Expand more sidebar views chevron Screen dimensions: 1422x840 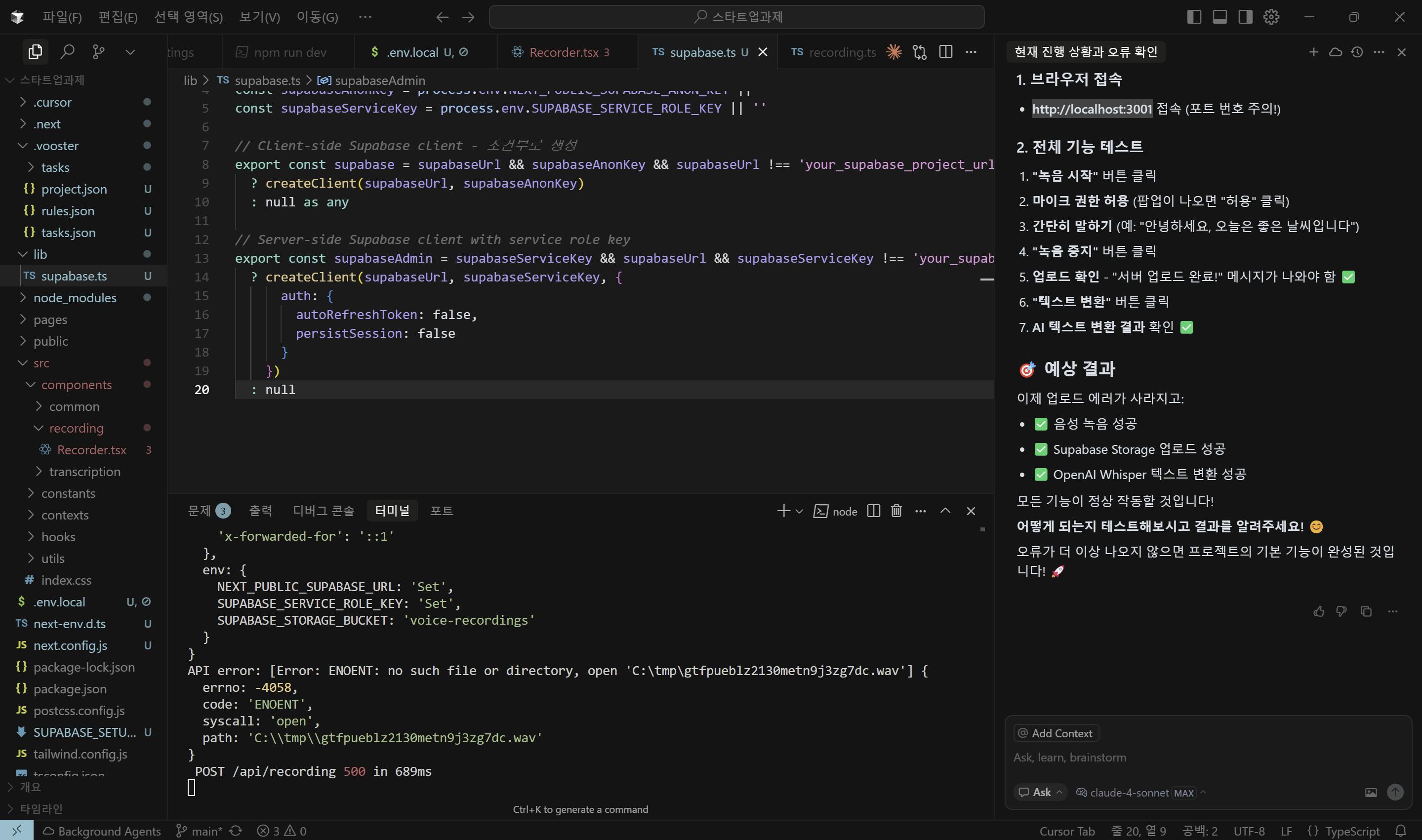pyautogui.click(x=130, y=52)
